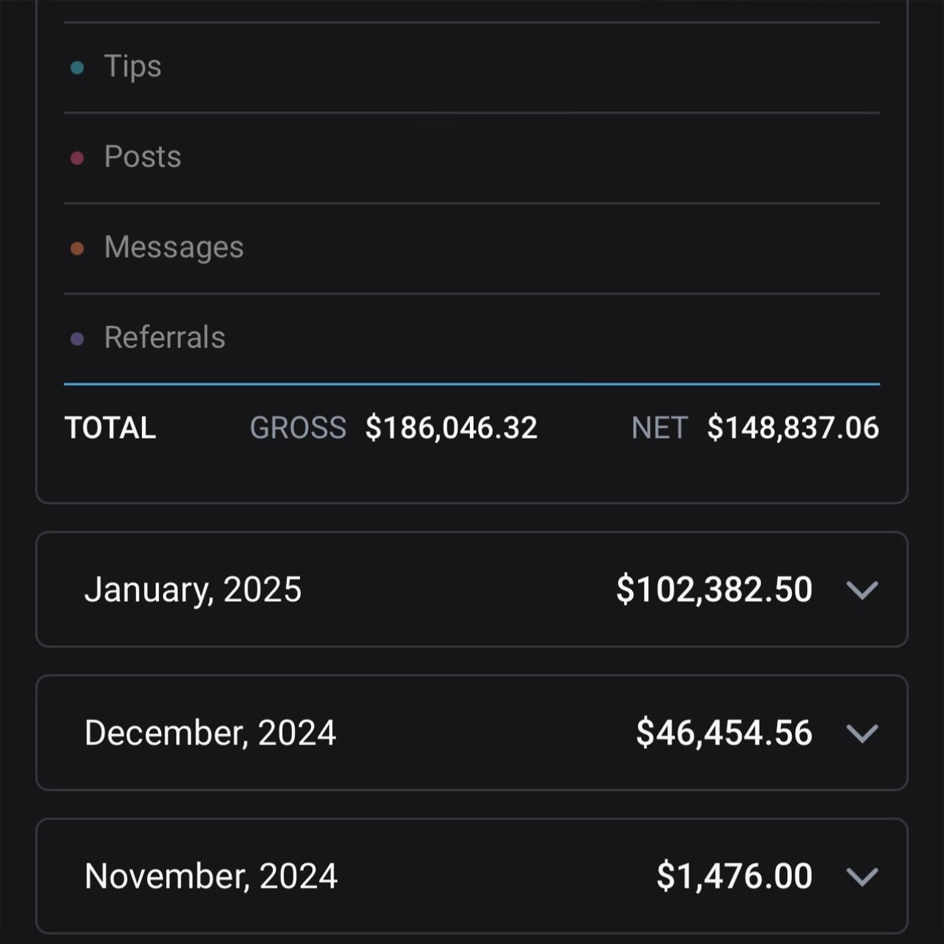Click the purple dot beside Referrals
The height and width of the screenshot is (944, 944).
click(77, 339)
